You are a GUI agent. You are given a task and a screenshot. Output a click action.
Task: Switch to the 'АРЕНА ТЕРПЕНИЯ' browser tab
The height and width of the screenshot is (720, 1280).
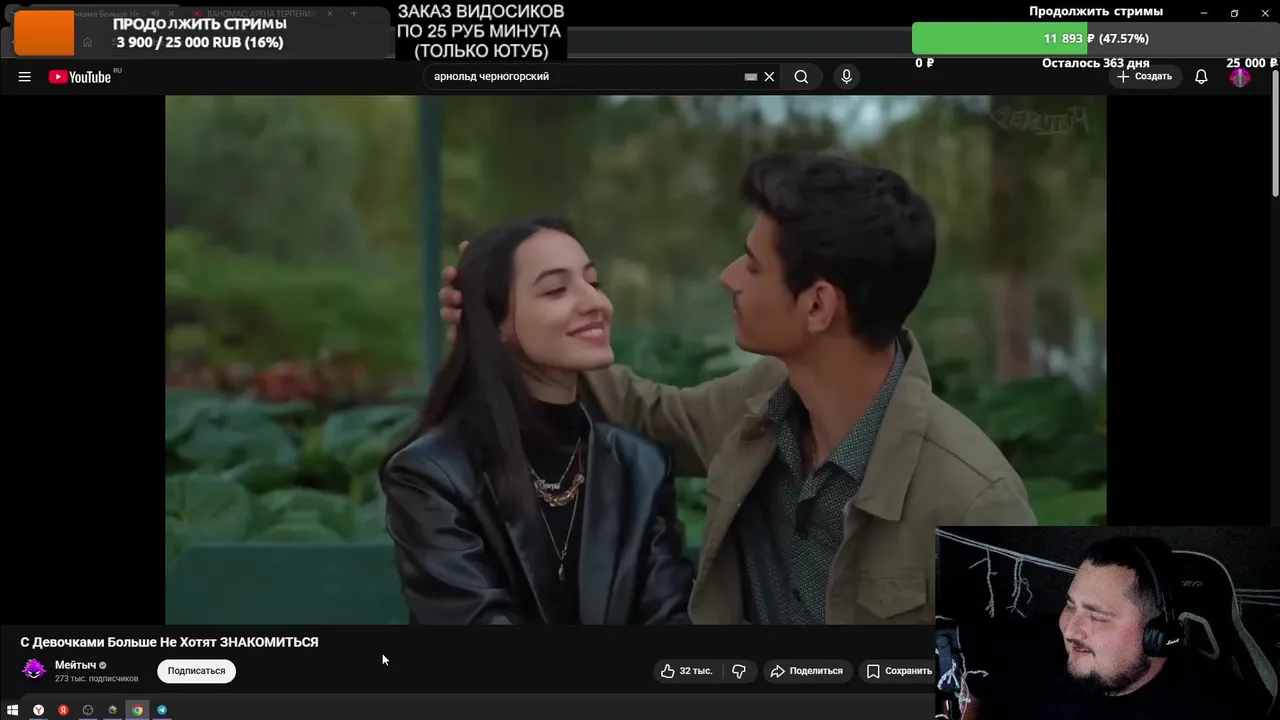260,14
